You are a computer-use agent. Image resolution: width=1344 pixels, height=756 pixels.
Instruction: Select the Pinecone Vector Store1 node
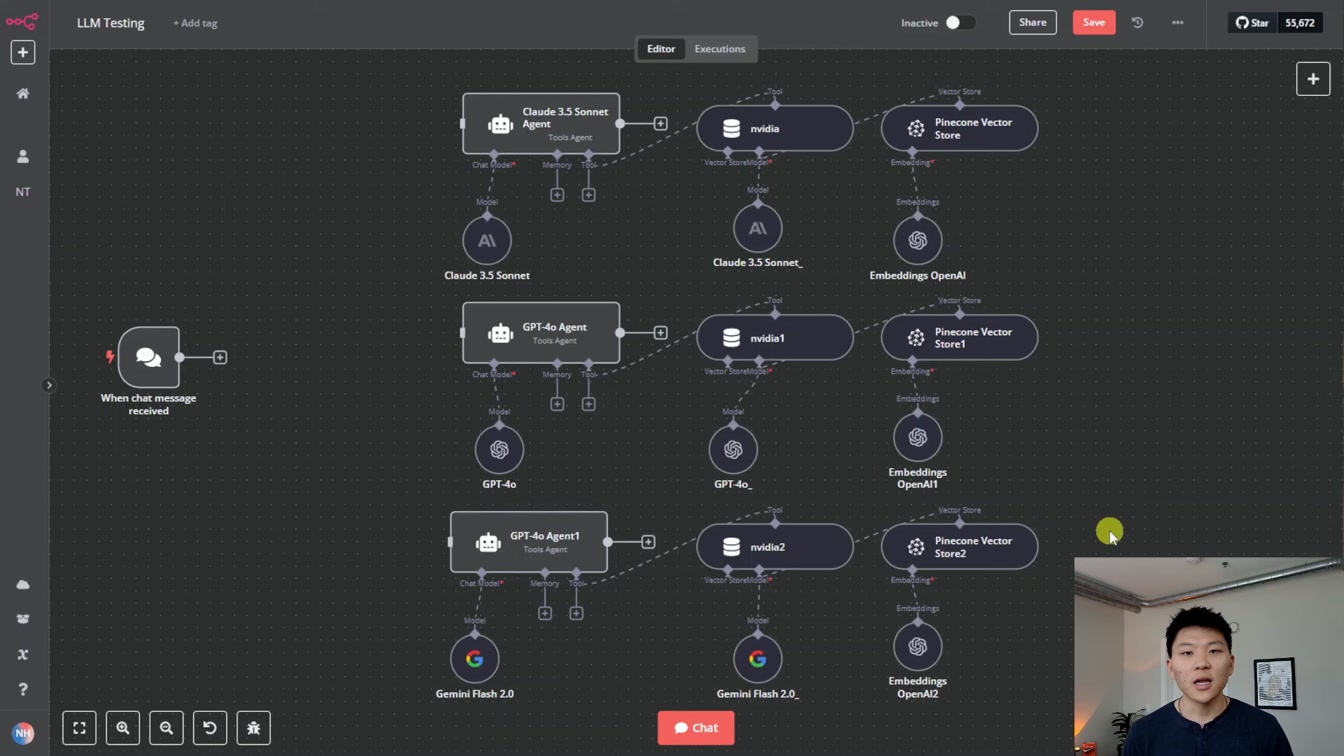959,338
